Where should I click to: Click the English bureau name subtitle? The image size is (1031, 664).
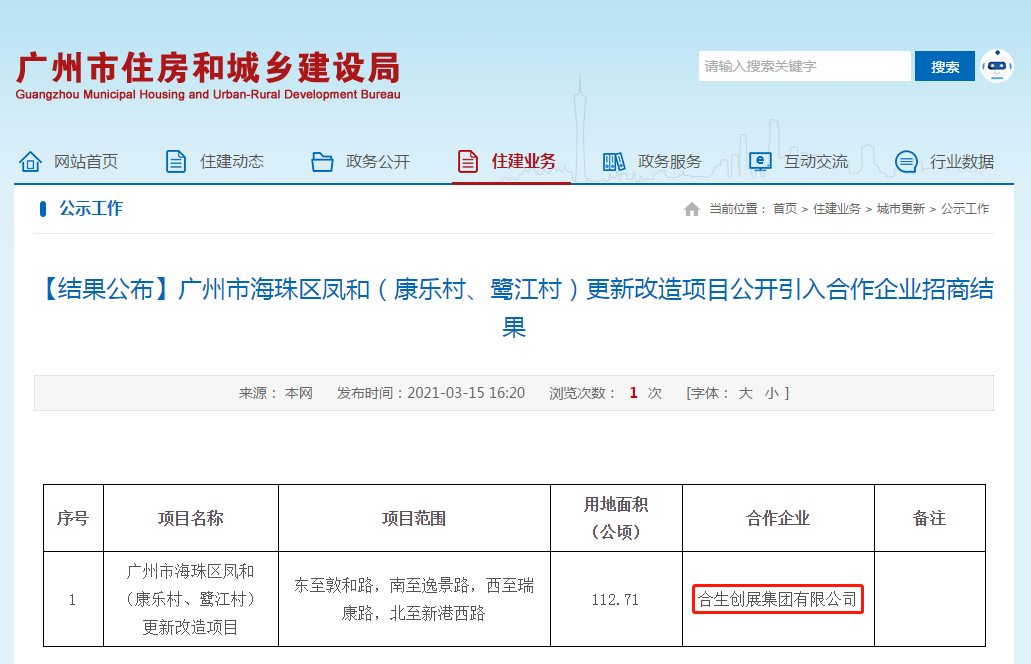tap(208, 94)
